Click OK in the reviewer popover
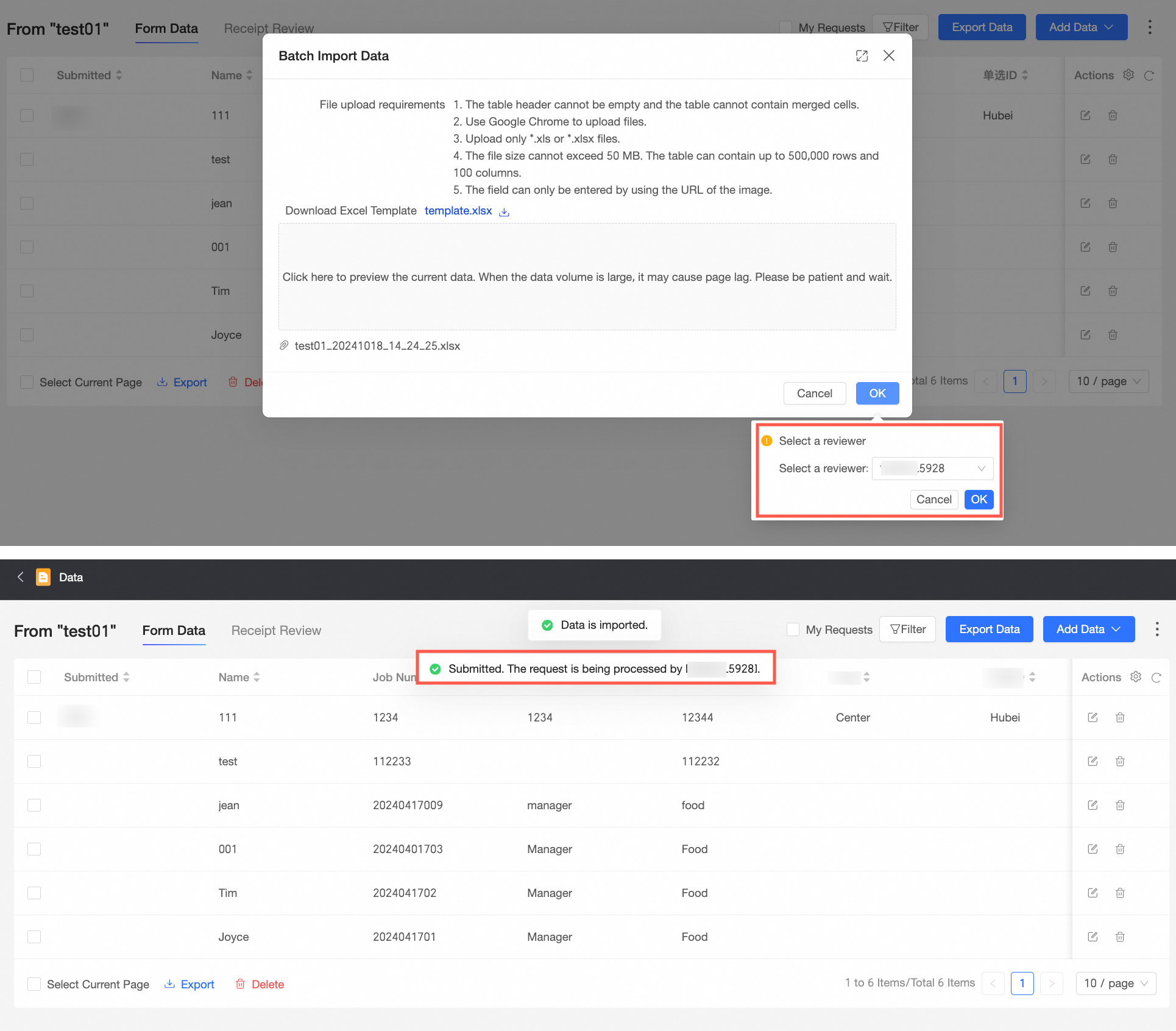The width and height of the screenshot is (1176, 1031). [979, 500]
